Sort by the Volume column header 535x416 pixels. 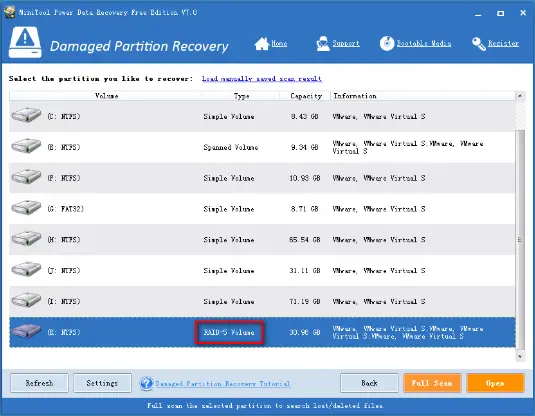coord(106,96)
